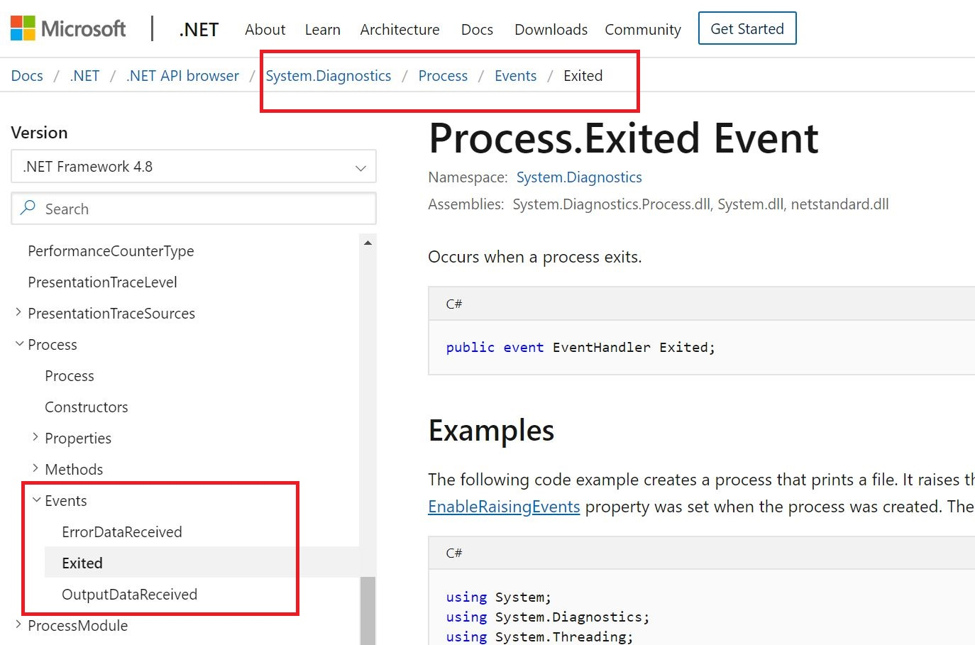
Task: Expand the PresentationTraceSources node chevron
Action: pyautogui.click(x=18, y=312)
